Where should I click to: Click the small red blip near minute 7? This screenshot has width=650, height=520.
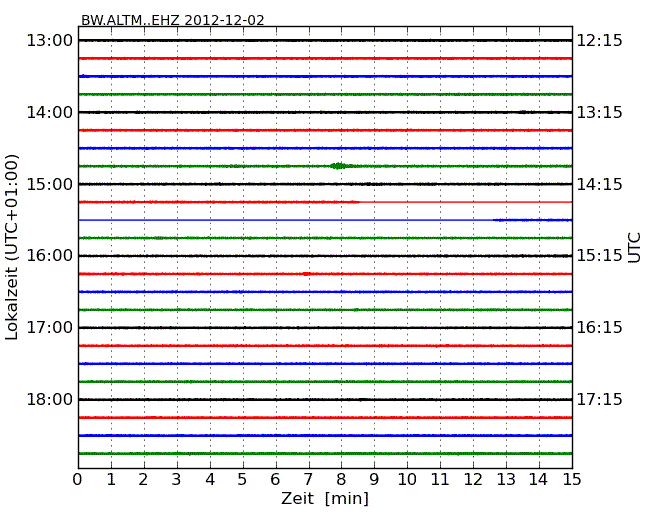click(306, 274)
